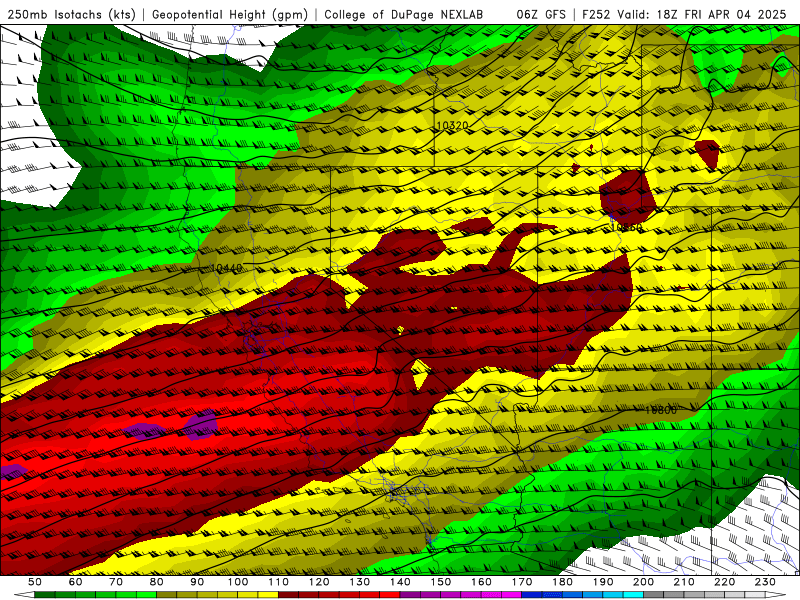Click the 150 value on the color scale
Image resolution: width=800 pixels, height=600 pixels.
(441, 582)
